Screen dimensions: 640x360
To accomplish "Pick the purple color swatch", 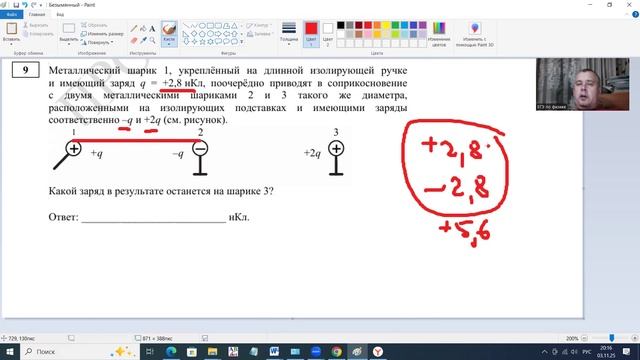I will coord(422,25).
